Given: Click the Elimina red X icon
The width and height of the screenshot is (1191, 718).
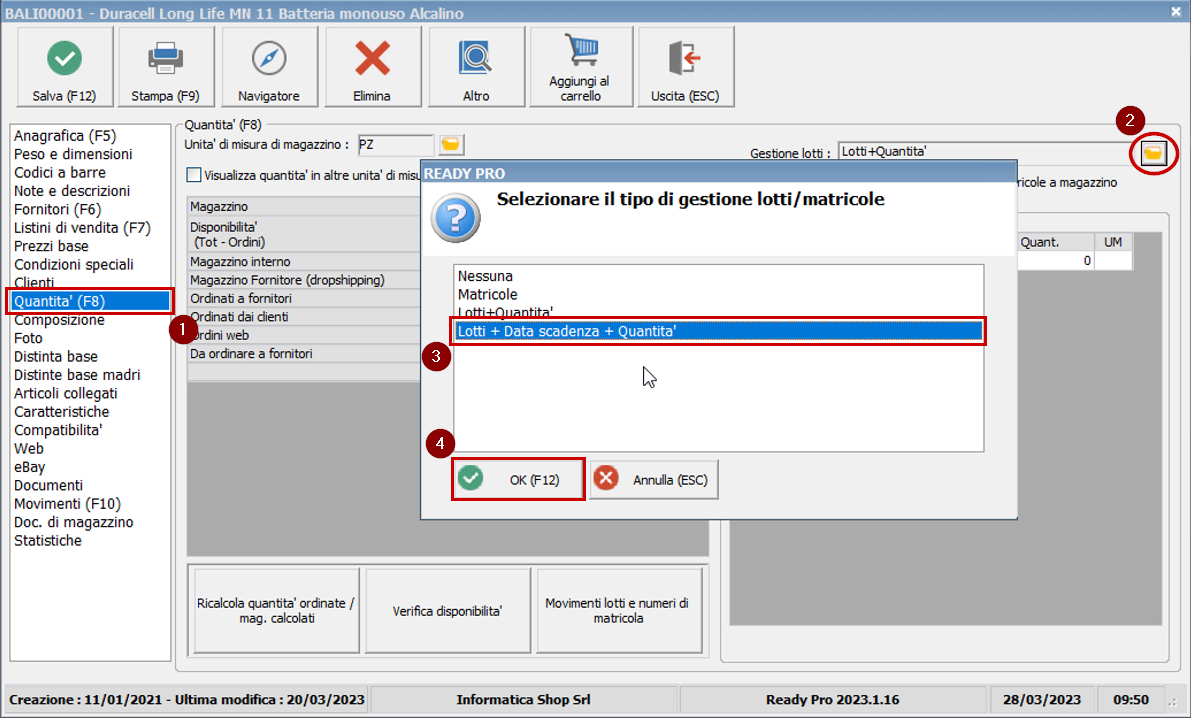Looking at the screenshot, I should 372,58.
